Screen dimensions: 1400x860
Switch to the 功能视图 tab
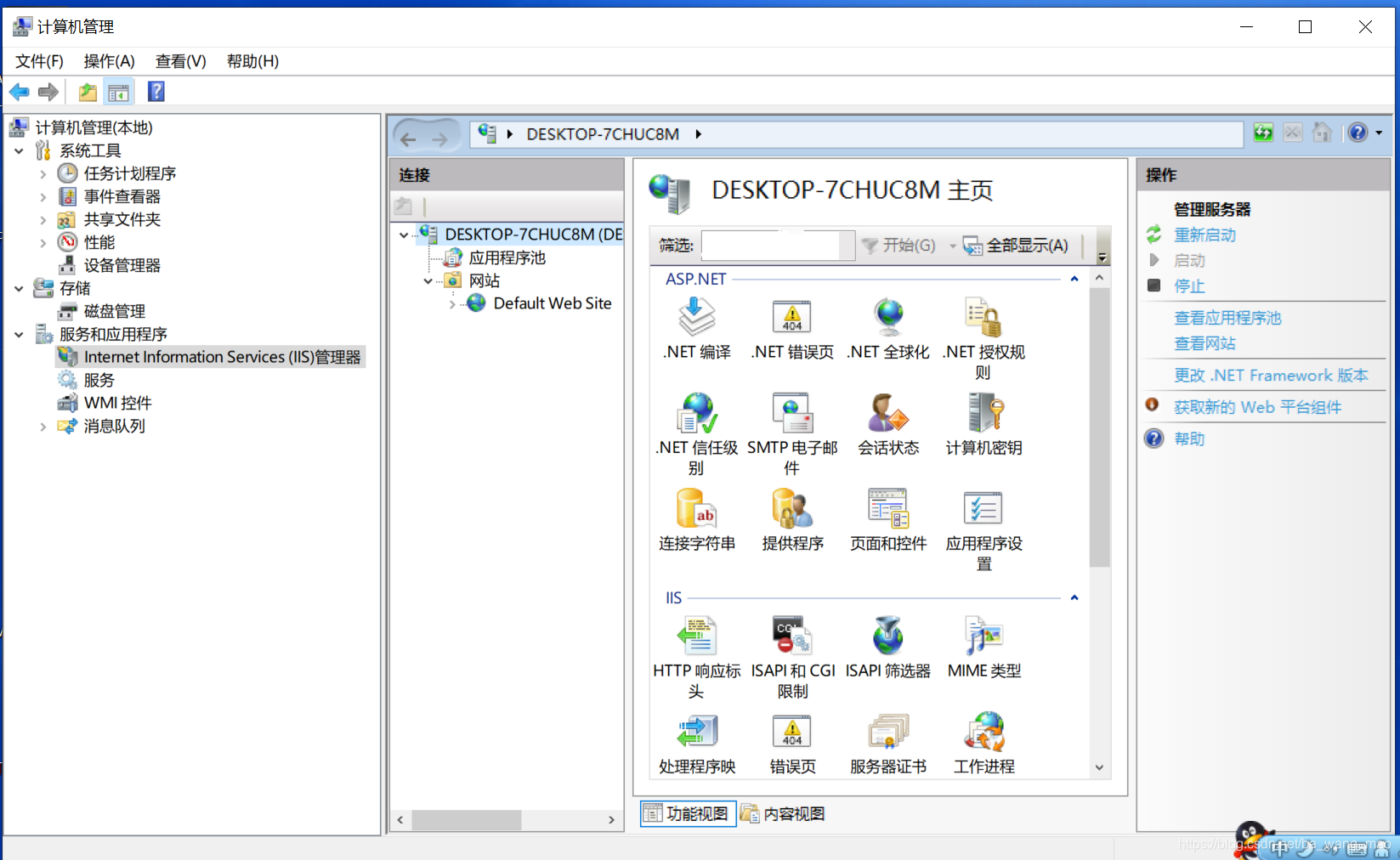[687, 813]
